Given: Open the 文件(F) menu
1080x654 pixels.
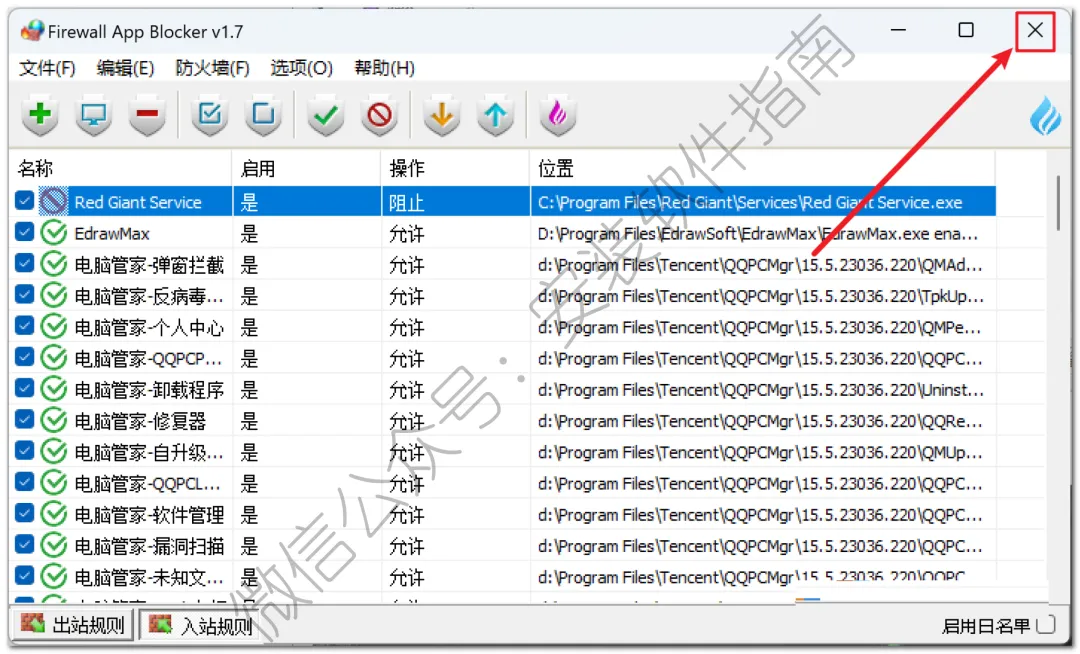Looking at the screenshot, I should coord(47,68).
